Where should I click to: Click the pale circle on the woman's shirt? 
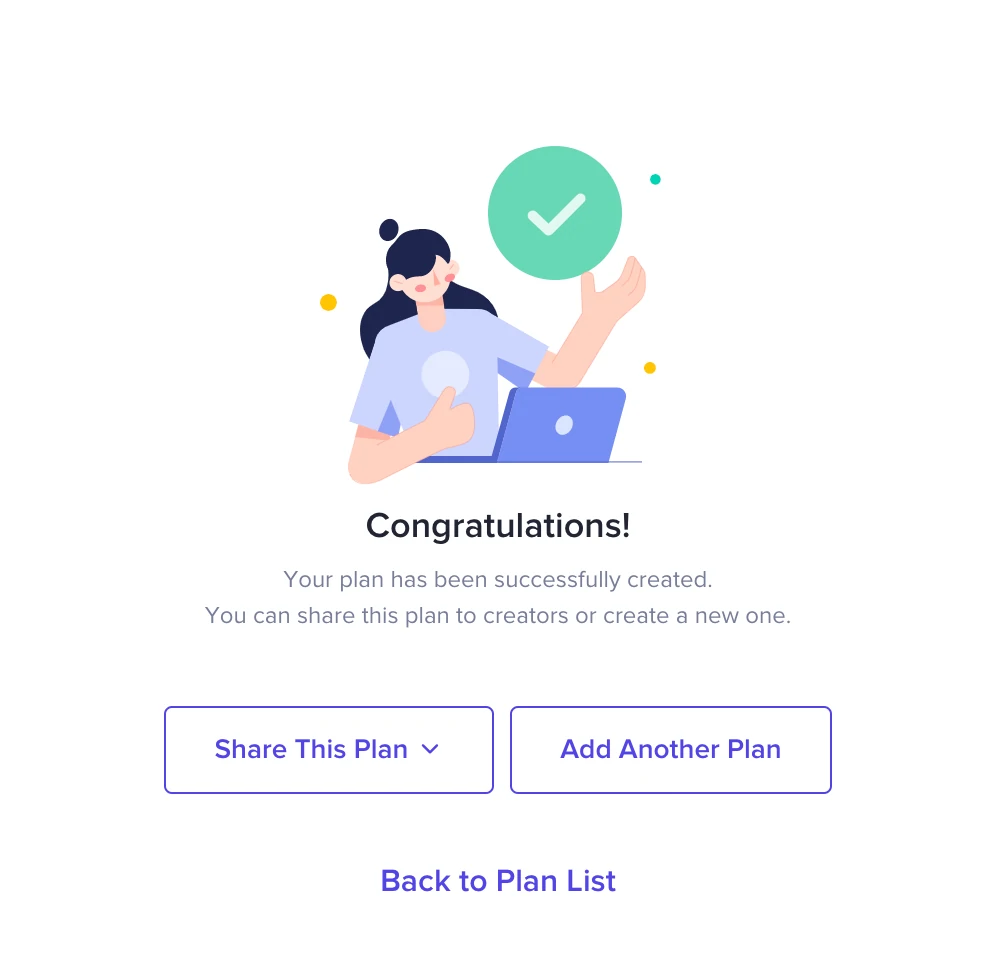click(x=445, y=373)
